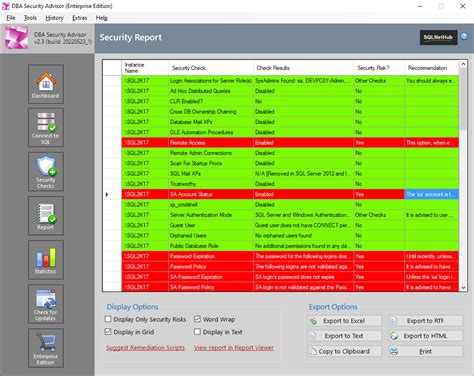This screenshot has height=376, width=474.
Task: Select the Trustworthy cell
Action: tap(211, 184)
